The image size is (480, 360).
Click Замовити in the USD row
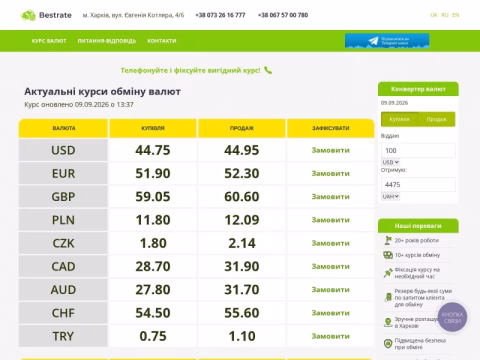click(x=331, y=150)
